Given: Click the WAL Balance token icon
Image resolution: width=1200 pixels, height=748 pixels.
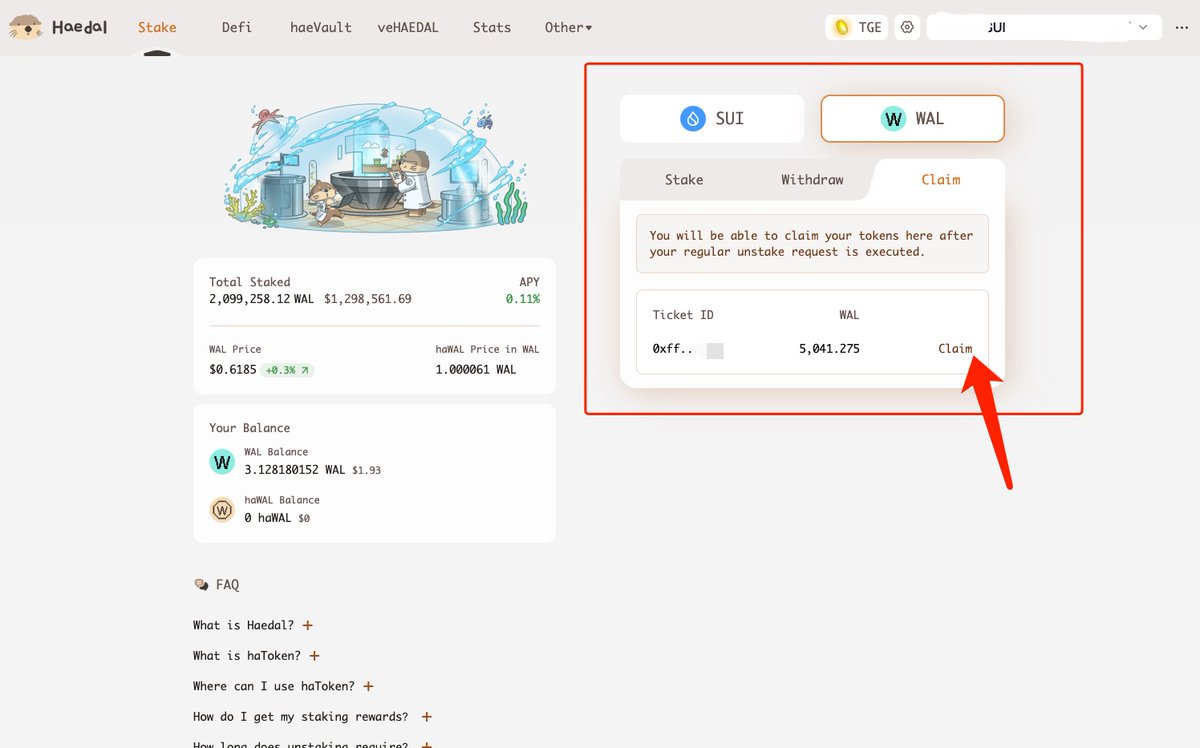Looking at the screenshot, I should click(221, 462).
